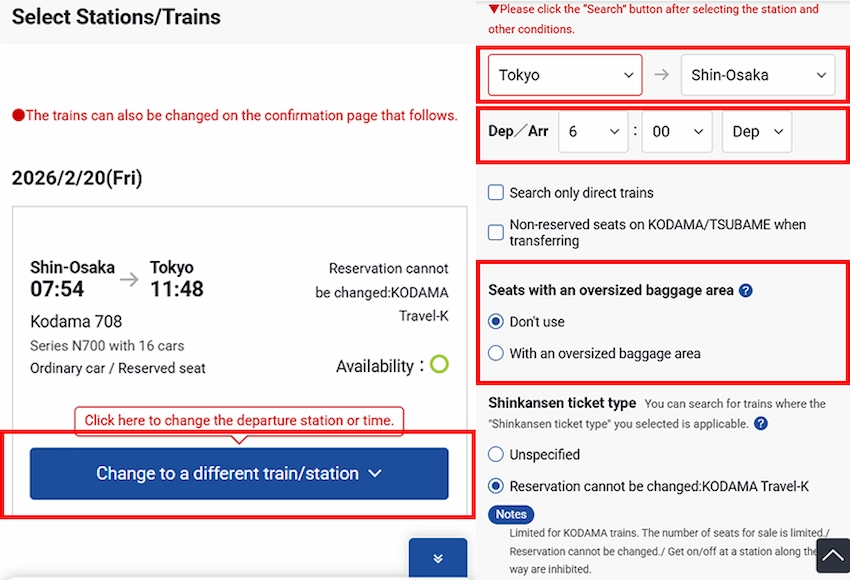Open the Tokyo departure station dropdown
850x580 pixels.
(565, 75)
